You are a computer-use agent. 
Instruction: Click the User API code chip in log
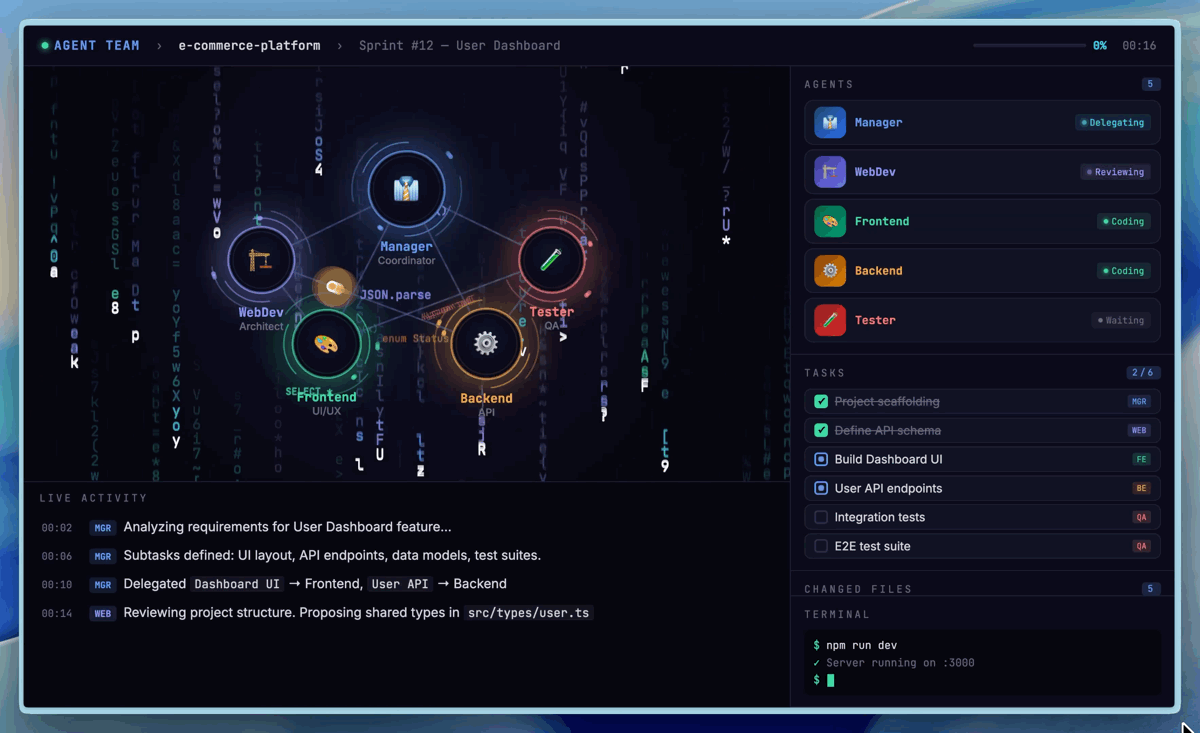tap(399, 584)
